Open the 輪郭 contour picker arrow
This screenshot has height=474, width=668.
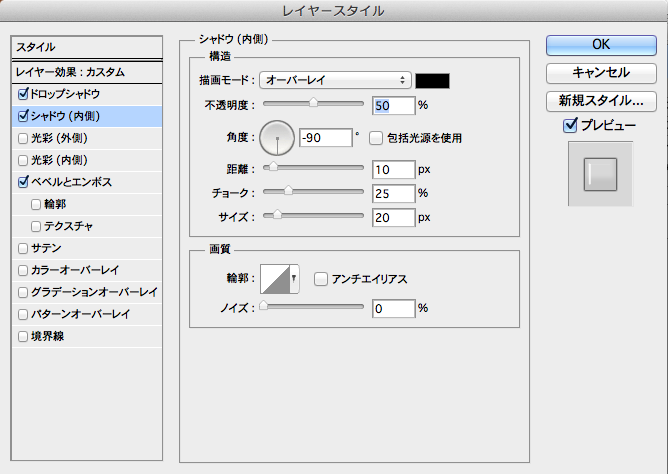click(x=294, y=279)
